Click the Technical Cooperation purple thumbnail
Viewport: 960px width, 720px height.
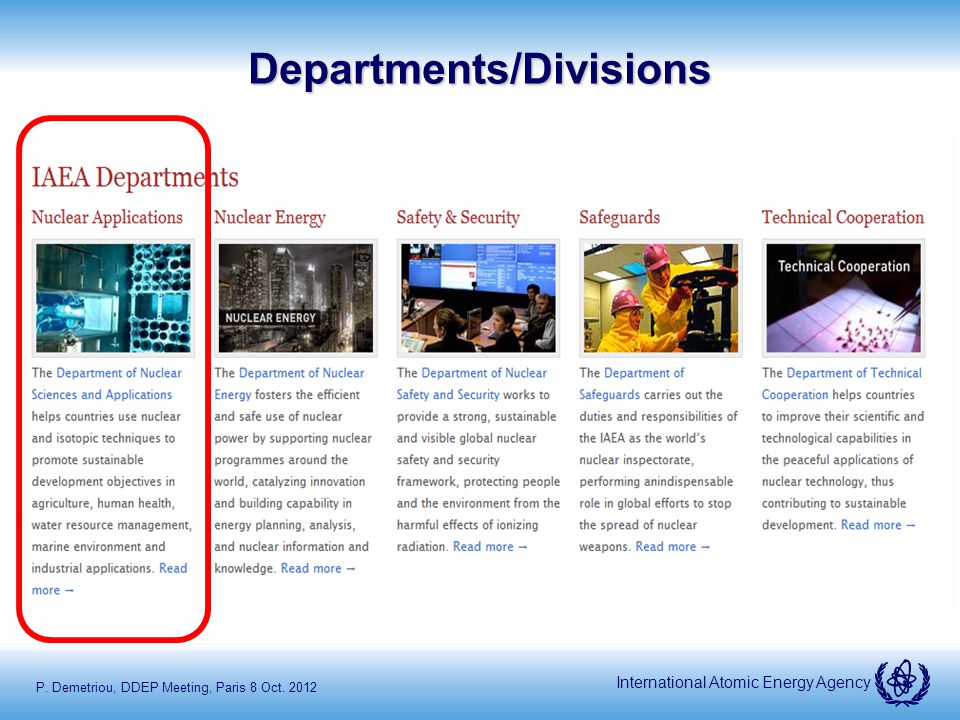pyautogui.click(x=843, y=298)
